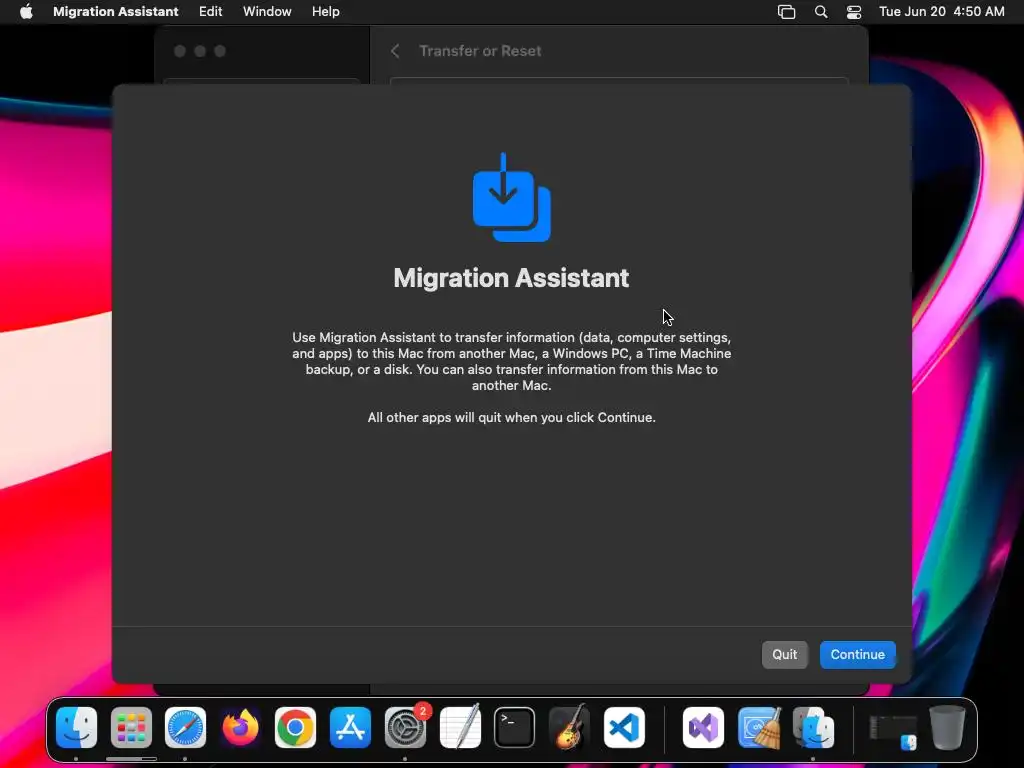This screenshot has height=768, width=1024.
Task: Open Finder from the Dock
Action: (x=76, y=728)
